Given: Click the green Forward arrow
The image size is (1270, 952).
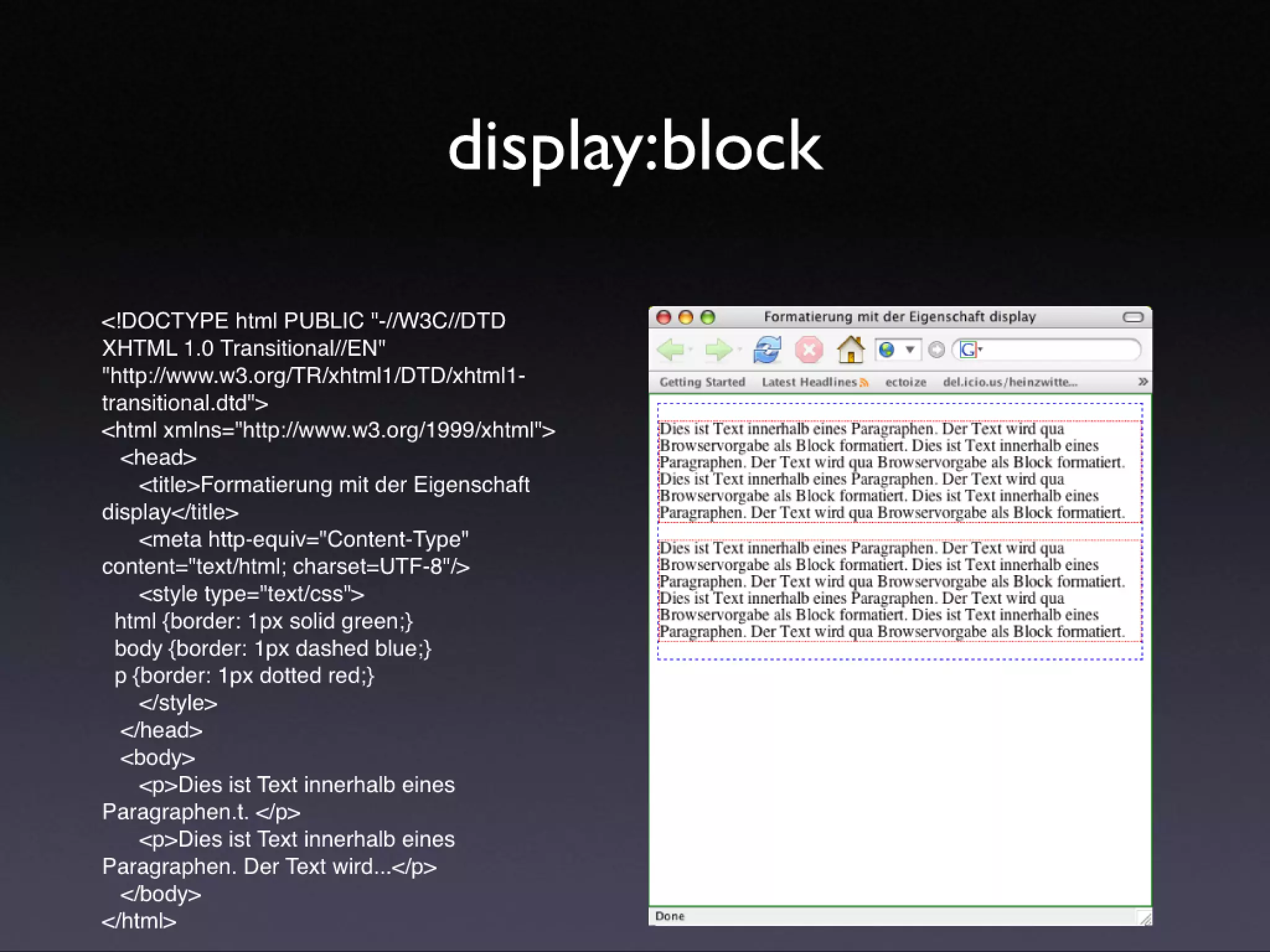Looking at the screenshot, I should pos(718,350).
